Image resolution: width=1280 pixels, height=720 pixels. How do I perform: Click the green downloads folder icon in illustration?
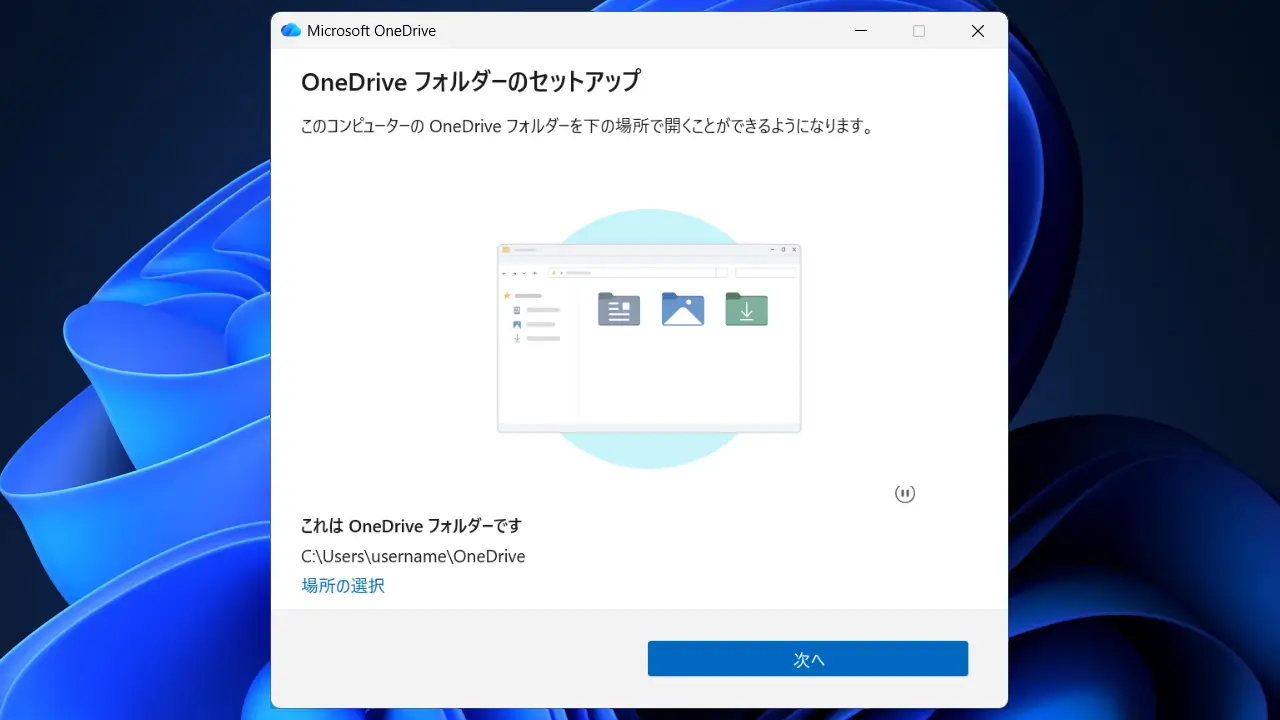pyautogui.click(x=746, y=309)
